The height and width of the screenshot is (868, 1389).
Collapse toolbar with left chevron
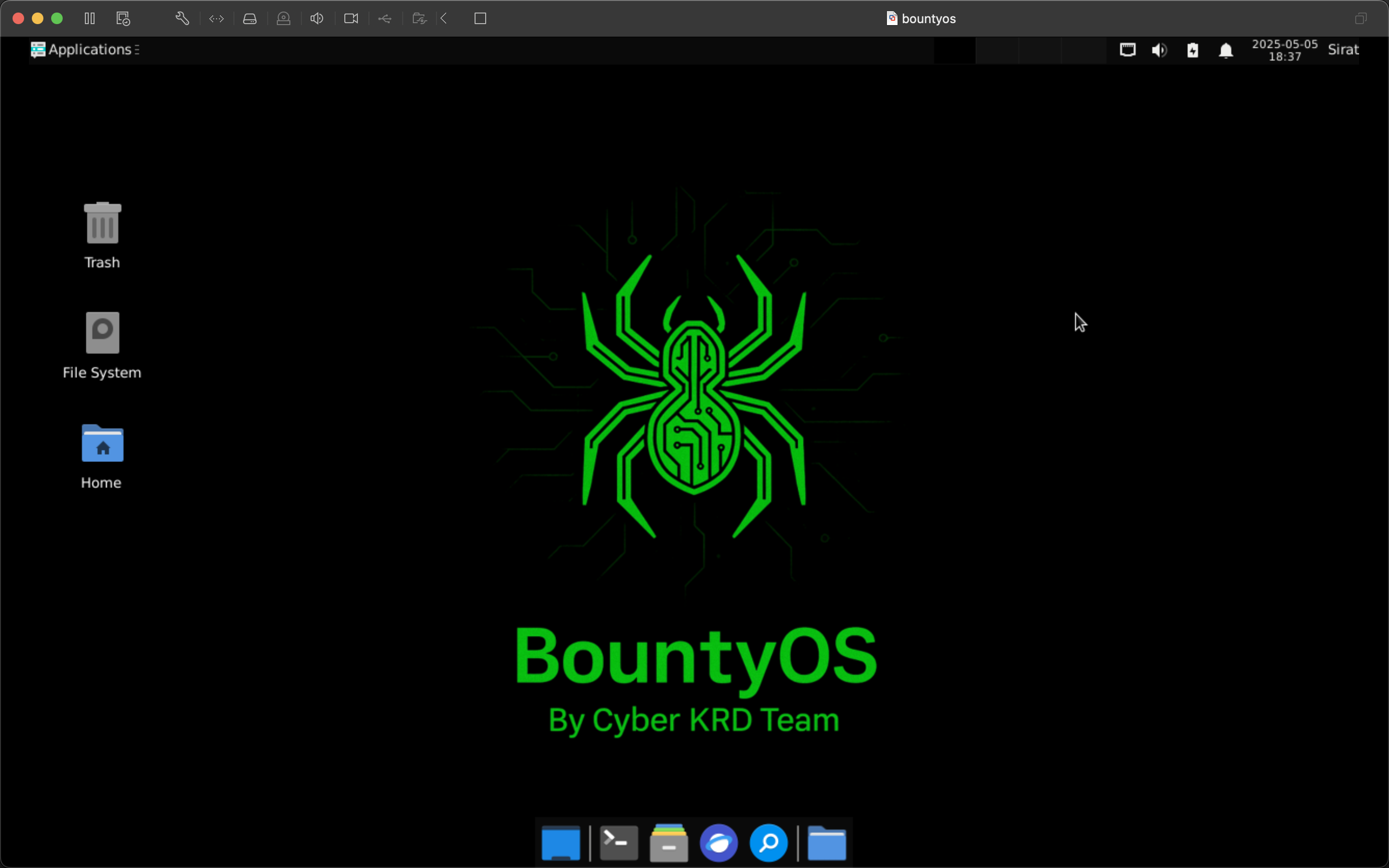pyautogui.click(x=444, y=18)
